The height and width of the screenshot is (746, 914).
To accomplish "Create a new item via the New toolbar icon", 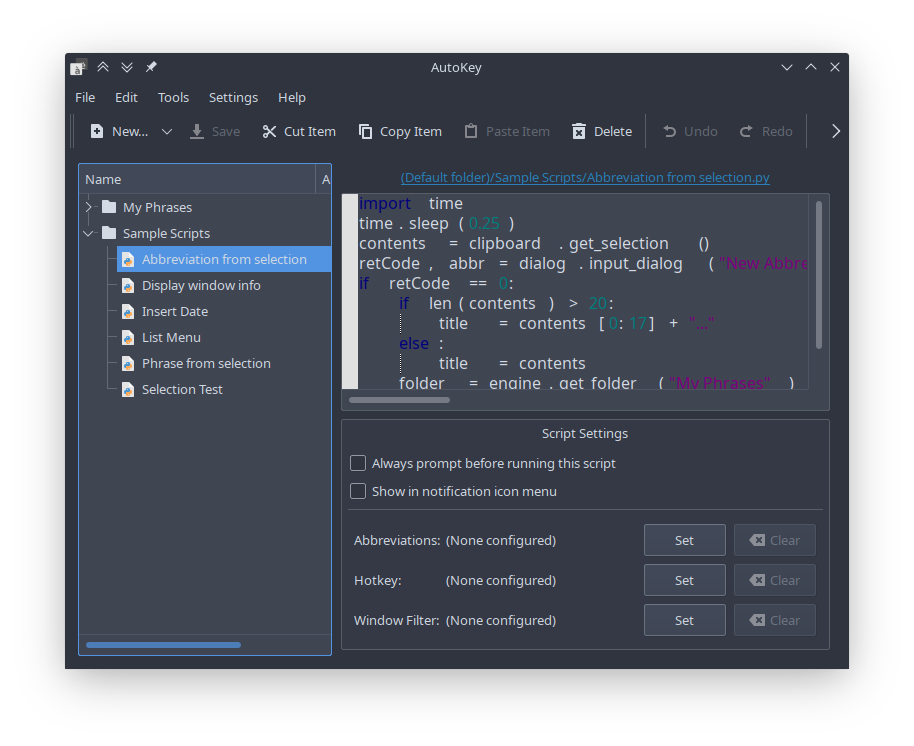I will tap(97, 130).
